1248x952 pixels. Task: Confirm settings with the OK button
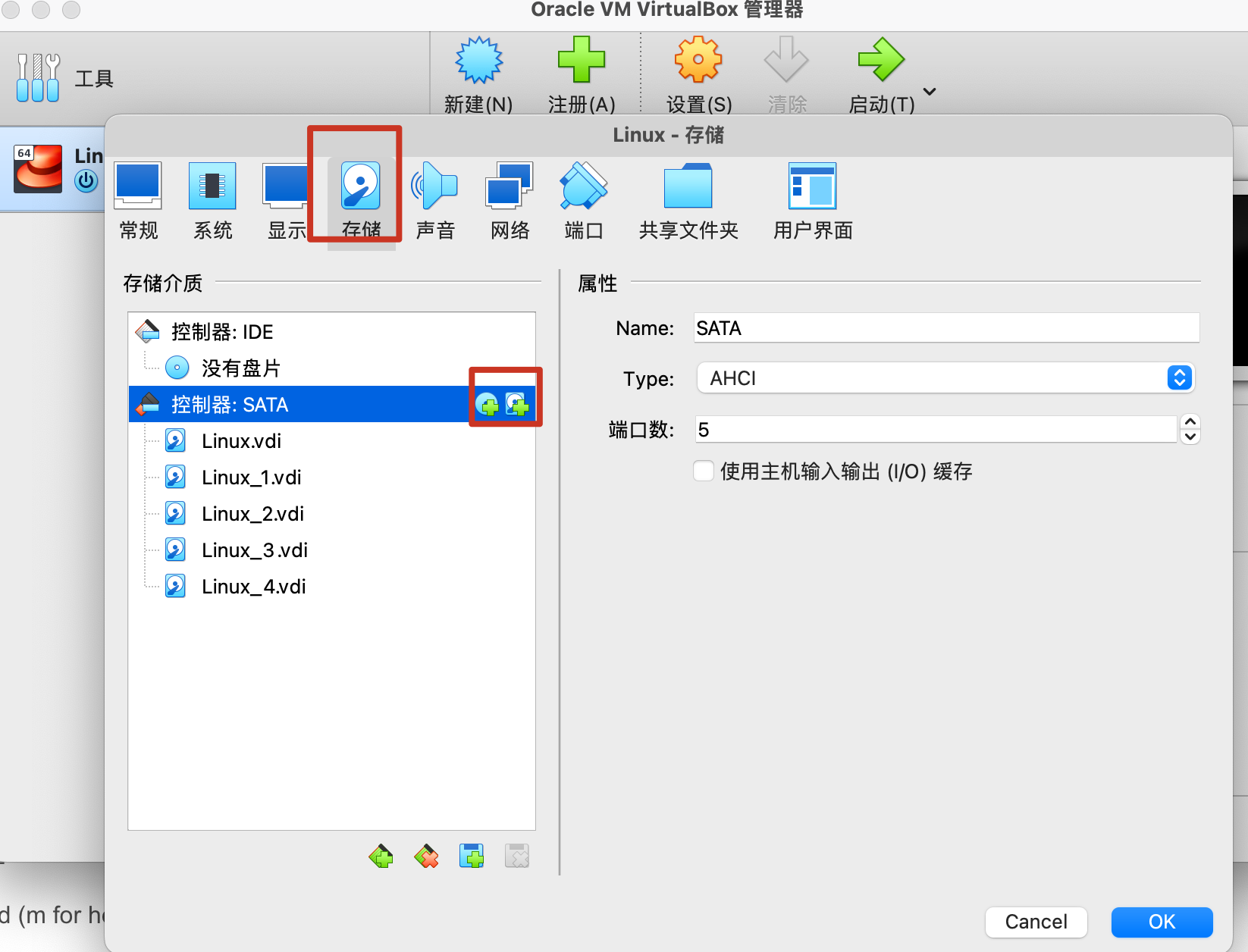[x=1162, y=922]
